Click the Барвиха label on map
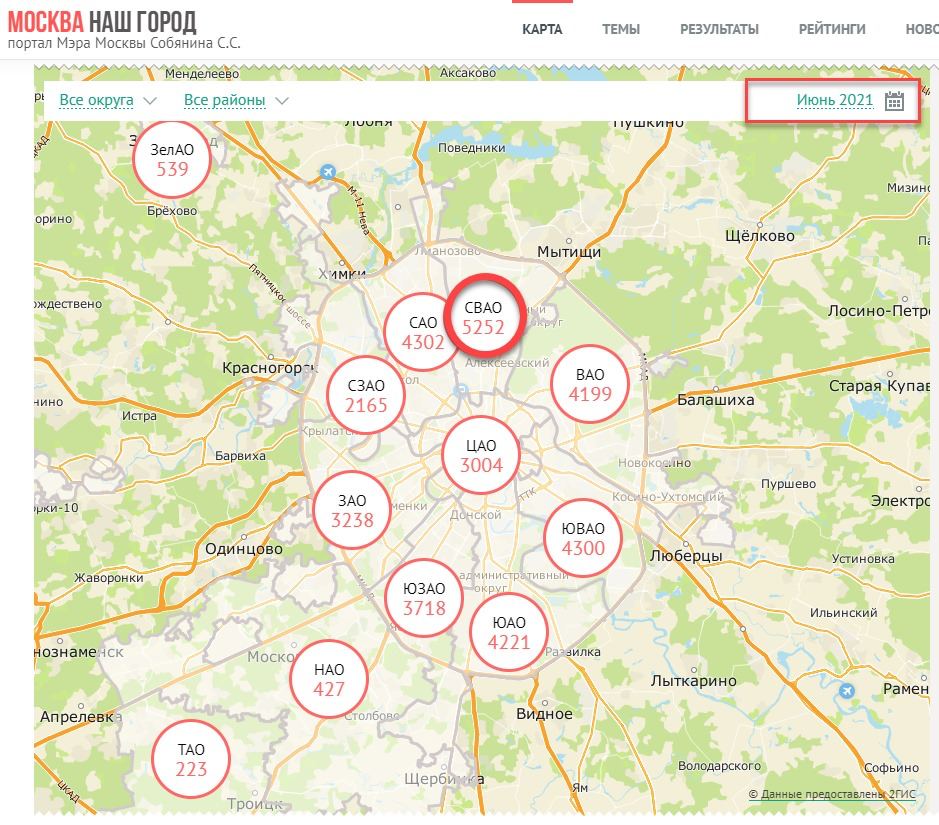 pyautogui.click(x=240, y=456)
